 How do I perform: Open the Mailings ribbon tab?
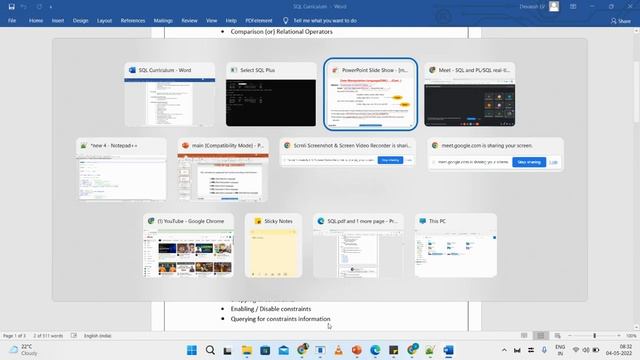pos(163,20)
